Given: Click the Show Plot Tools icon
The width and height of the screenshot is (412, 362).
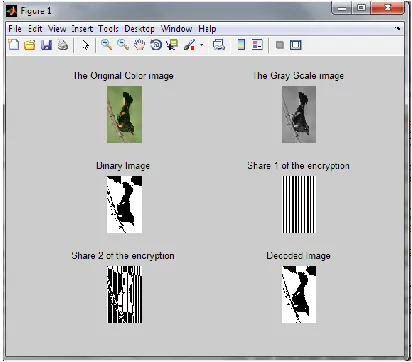Looking at the screenshot, I should pyautogui.click(x=295, y=45).
